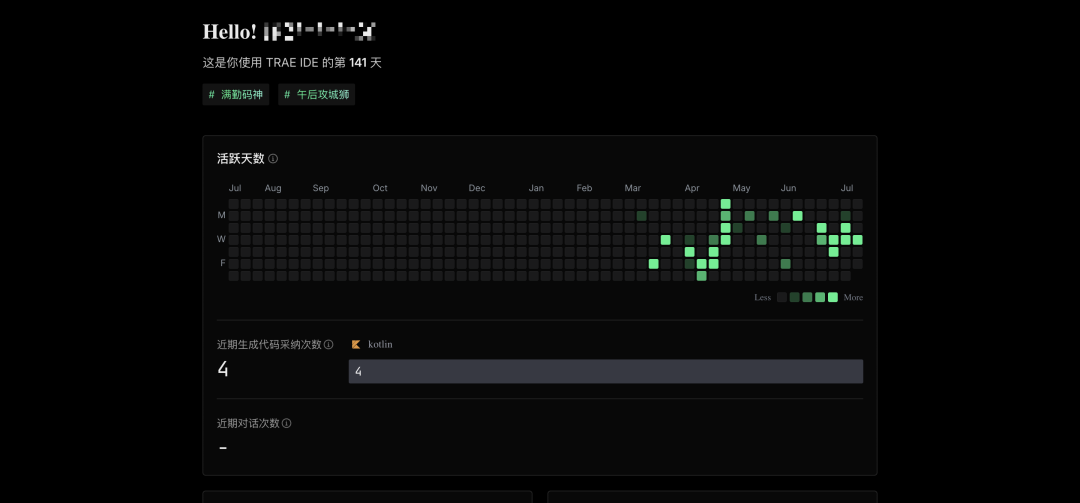Image resolution: width=1080 pixels, height=503 pixels.
Task: Click the info icon beside 近期对话次数
Action: [287, 423]
